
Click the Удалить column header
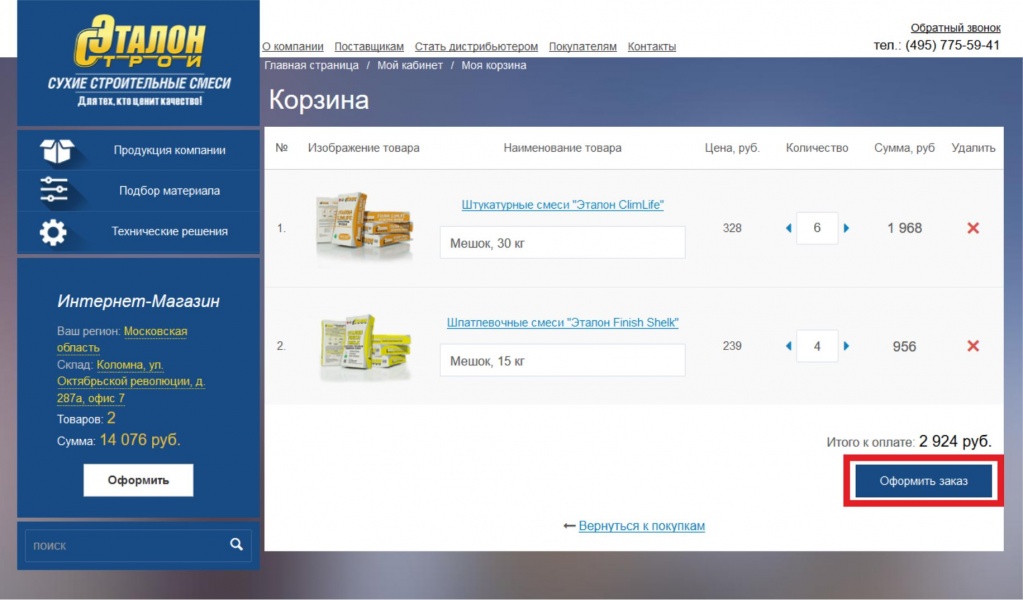point(973,148)
